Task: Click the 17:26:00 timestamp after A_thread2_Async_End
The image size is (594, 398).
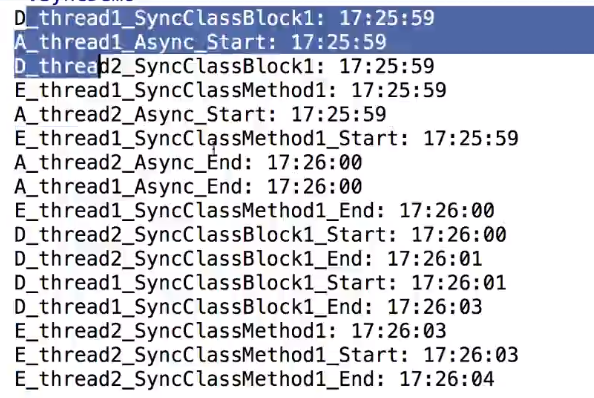Action: click(315, 163)
